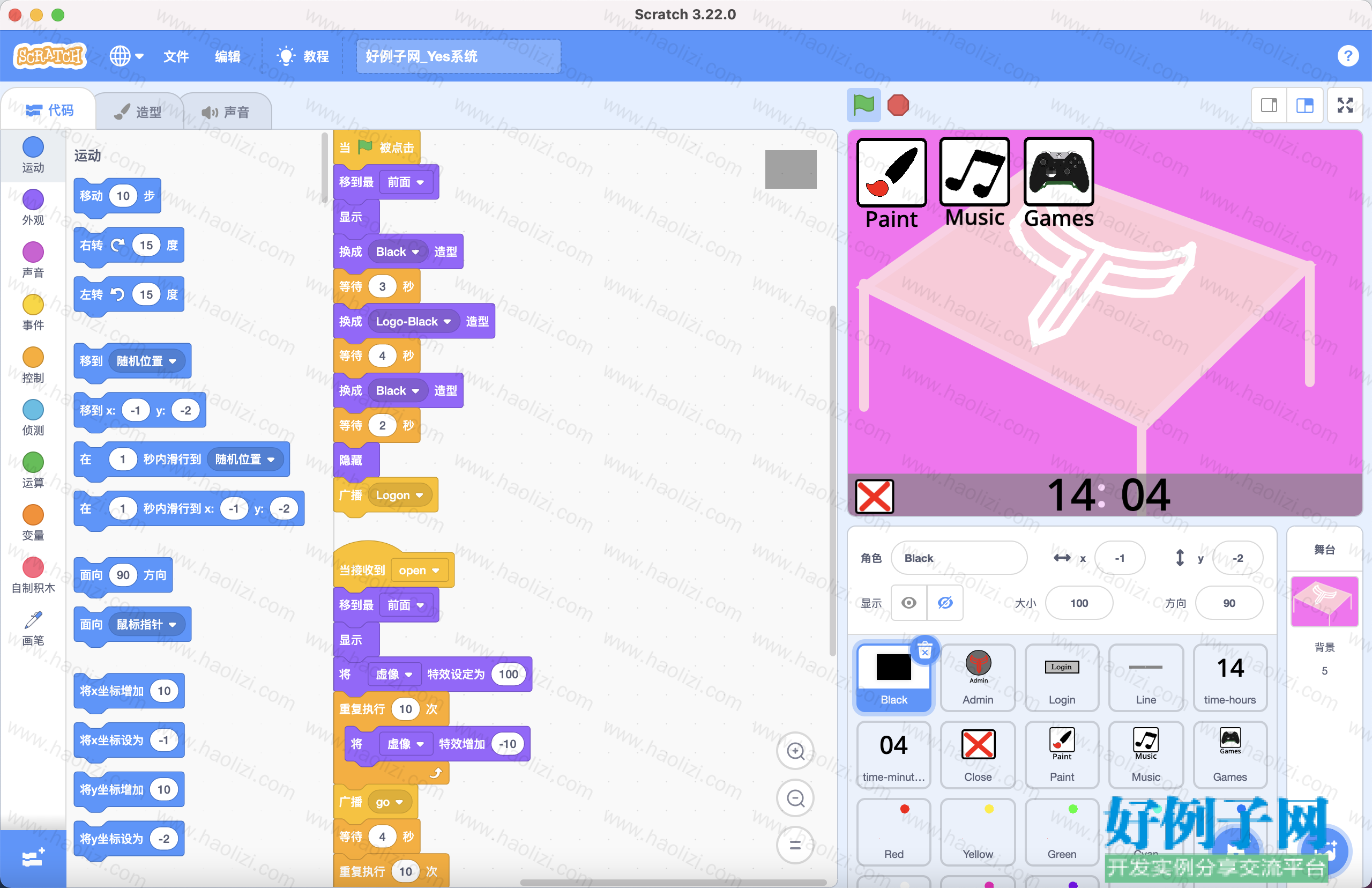The width and height of the screenshot is (1372, 888).
Task: Select the 自制积木 my blocks category
Action: tap(33, 575)
